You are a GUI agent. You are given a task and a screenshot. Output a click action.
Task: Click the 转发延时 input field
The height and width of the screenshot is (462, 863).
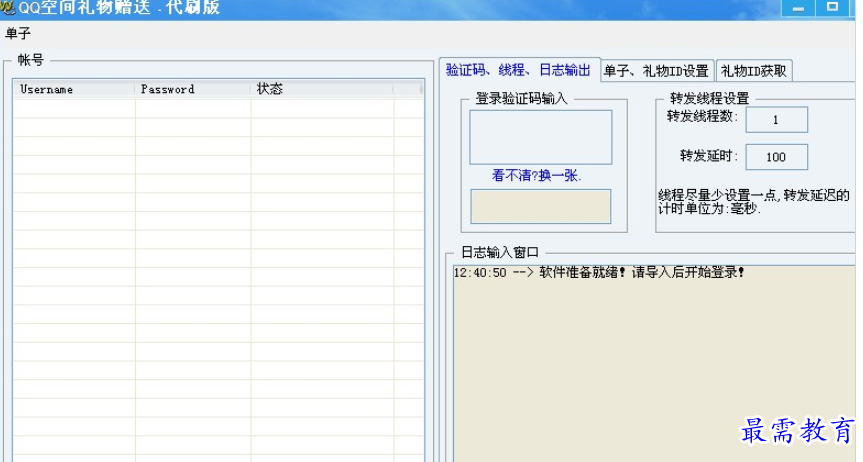[777, 157]
